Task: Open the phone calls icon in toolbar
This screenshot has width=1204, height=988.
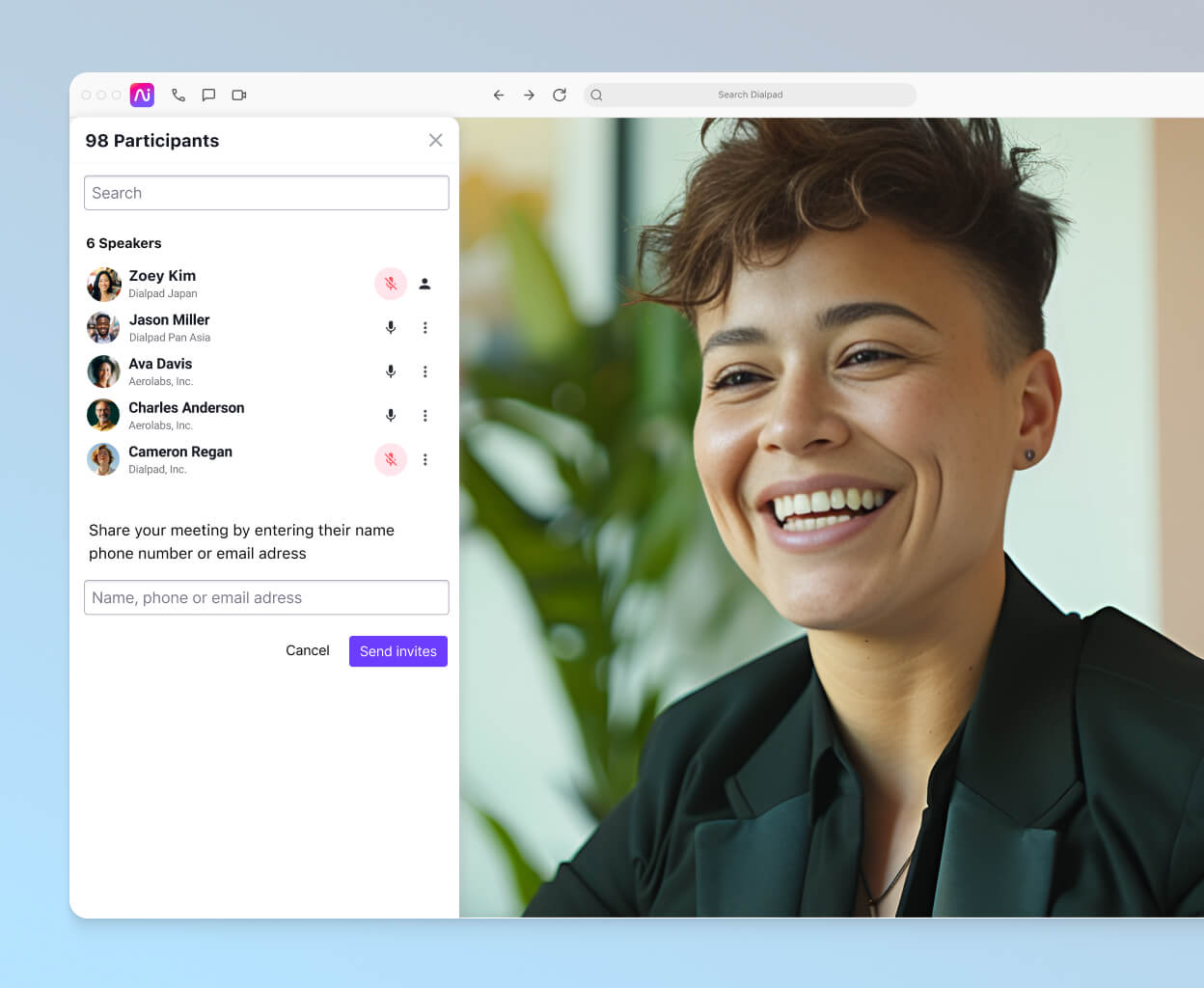Action: (x=178, y=95)
